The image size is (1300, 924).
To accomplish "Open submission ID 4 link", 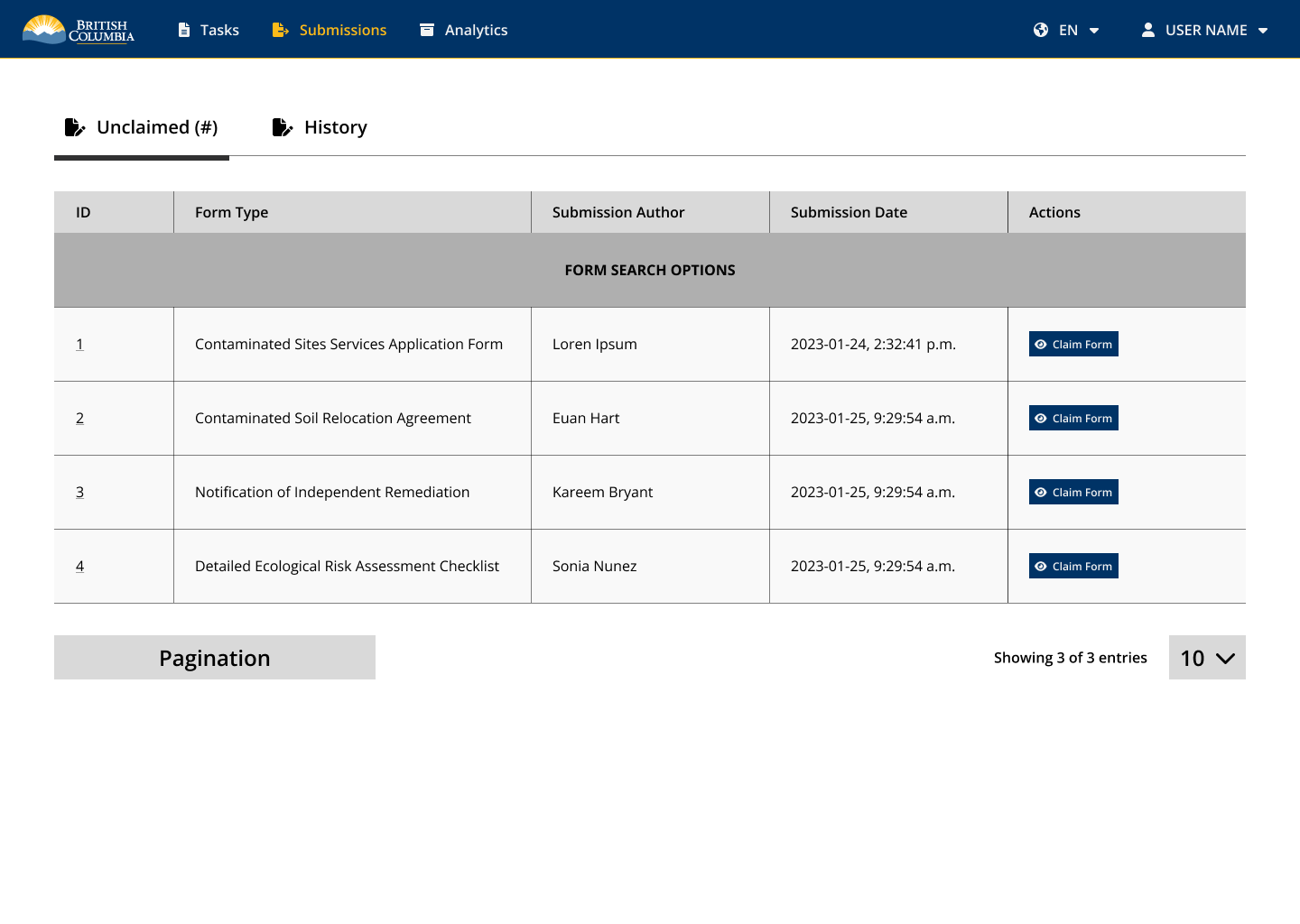I will pyautogui.click(x=79, y=566).
